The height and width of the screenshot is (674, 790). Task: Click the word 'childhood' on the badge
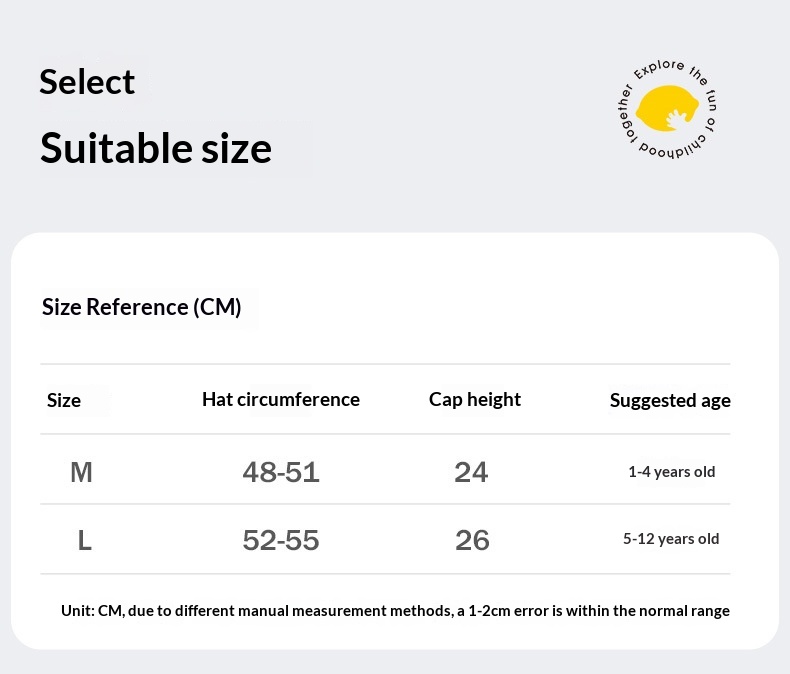[x=675, y=148]
